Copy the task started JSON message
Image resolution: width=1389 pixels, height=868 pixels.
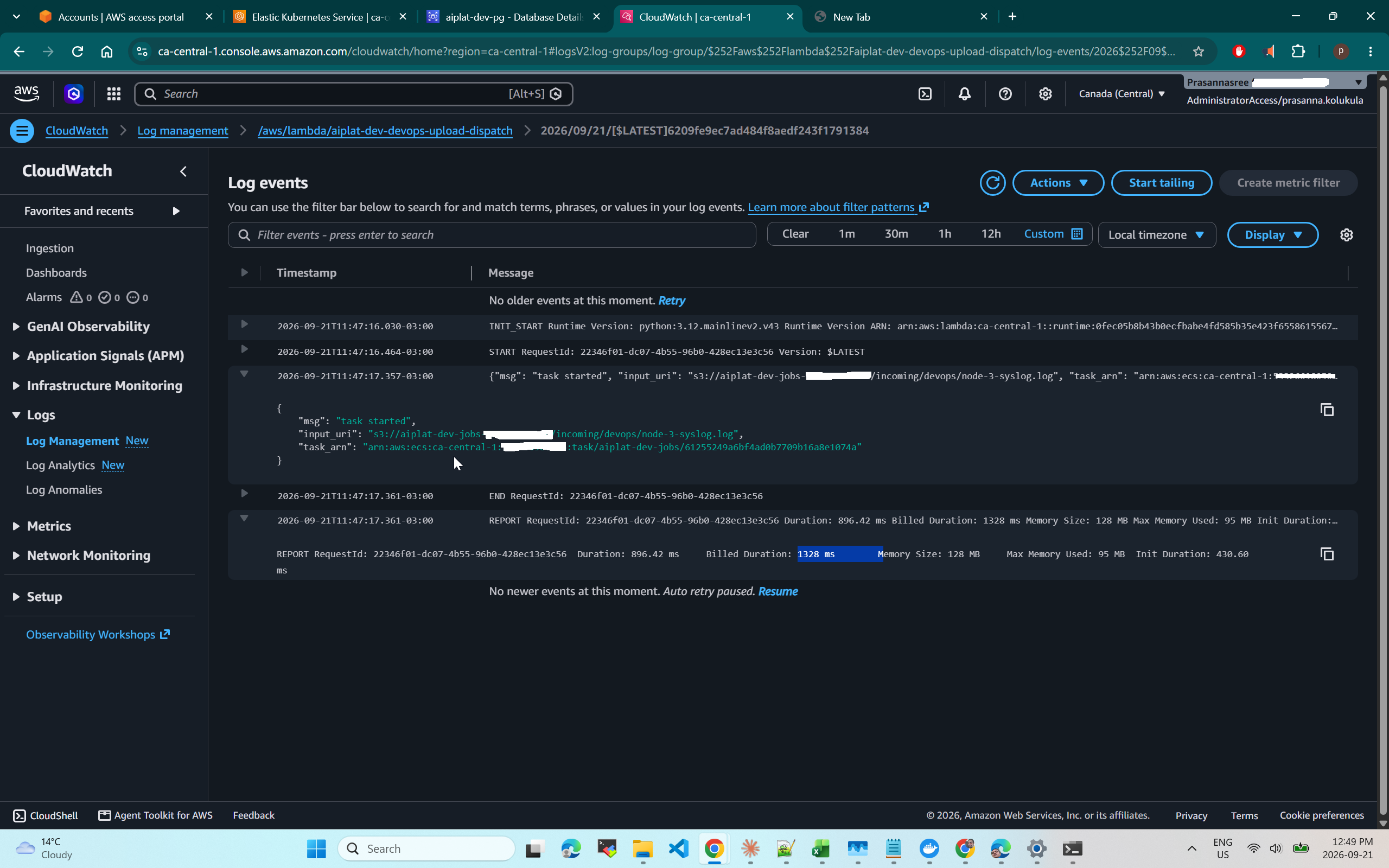tap(1327, 410)
